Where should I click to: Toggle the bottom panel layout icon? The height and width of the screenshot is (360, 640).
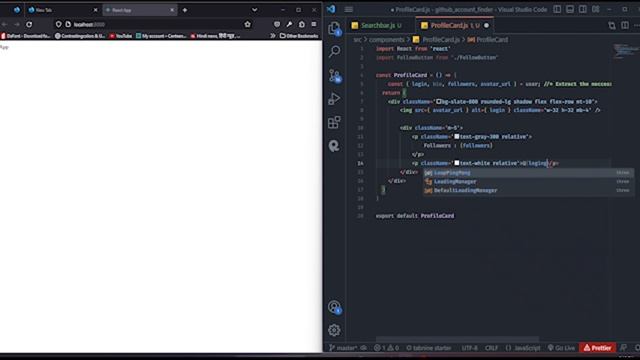(x=570, y=9)
